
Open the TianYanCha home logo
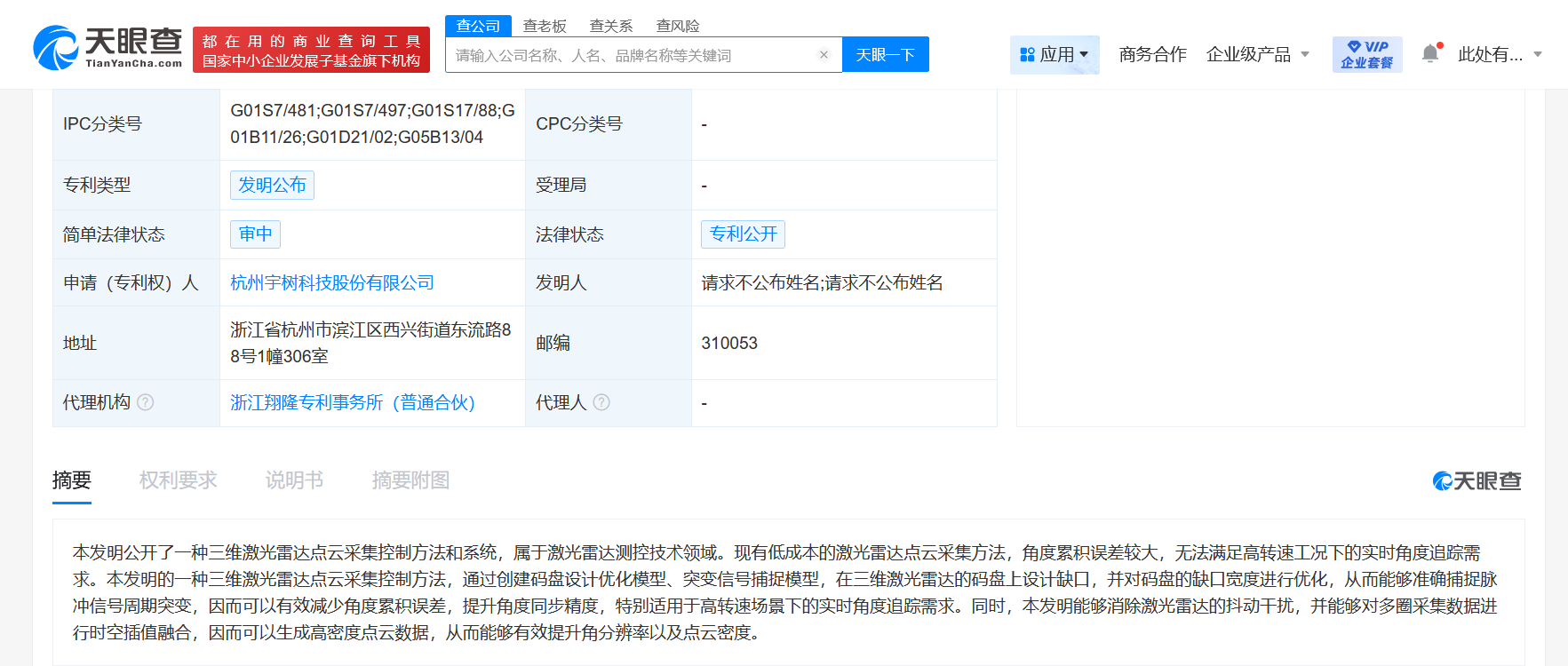point(107,48)
